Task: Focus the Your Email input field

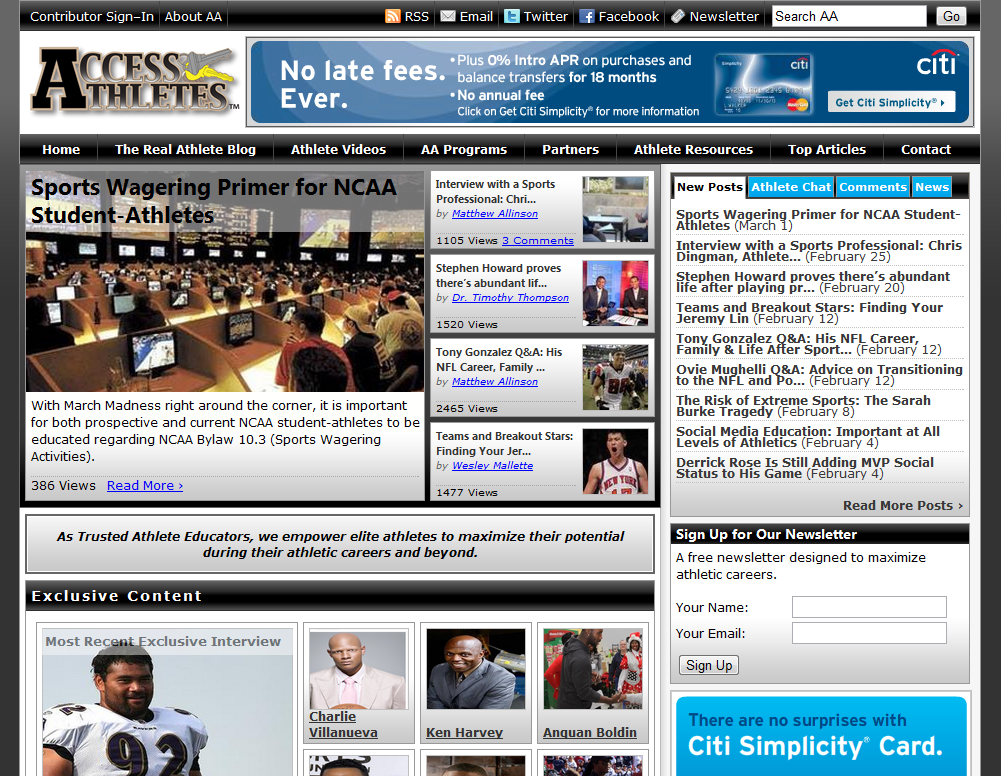Action: (869, 633)
